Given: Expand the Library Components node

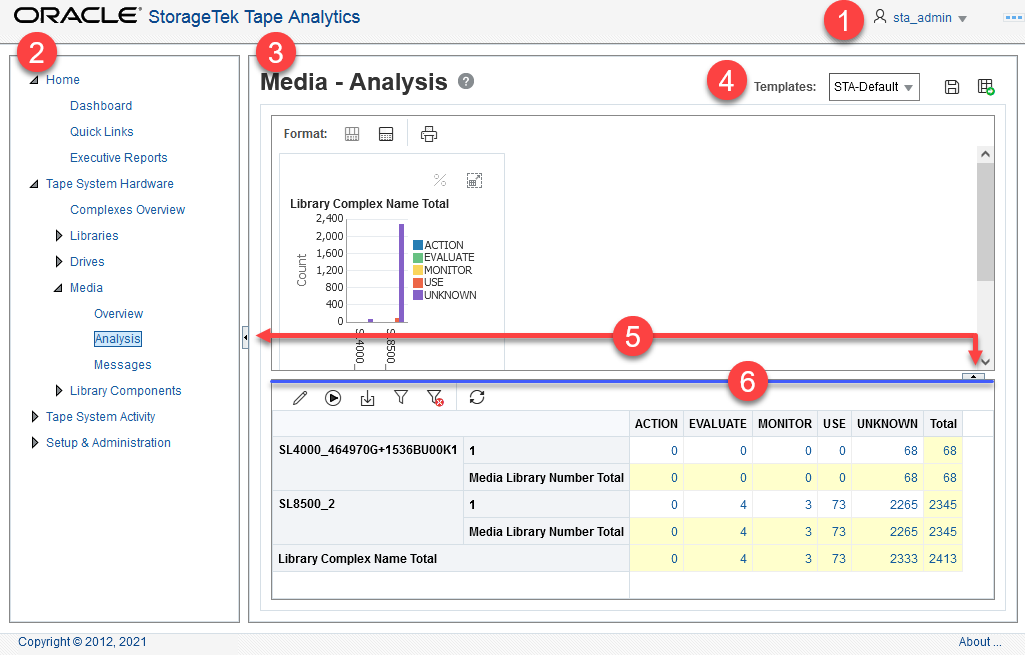Looking at the screenshot, I should (59, 390).
